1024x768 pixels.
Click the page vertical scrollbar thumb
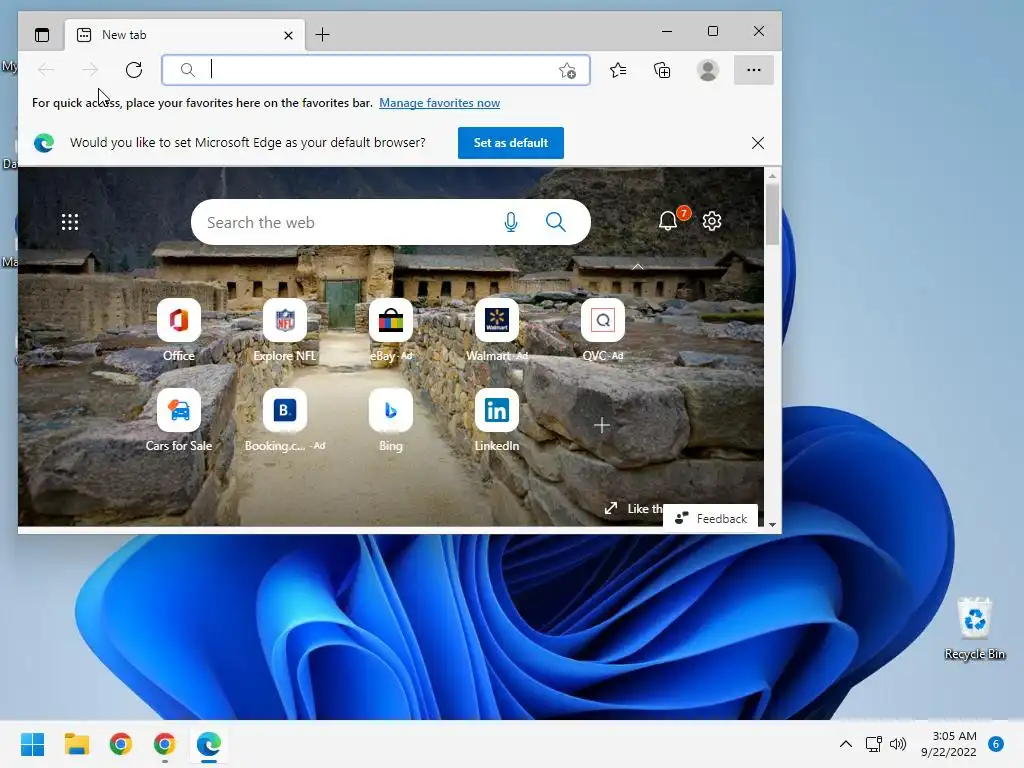click(x=773, y=214)
